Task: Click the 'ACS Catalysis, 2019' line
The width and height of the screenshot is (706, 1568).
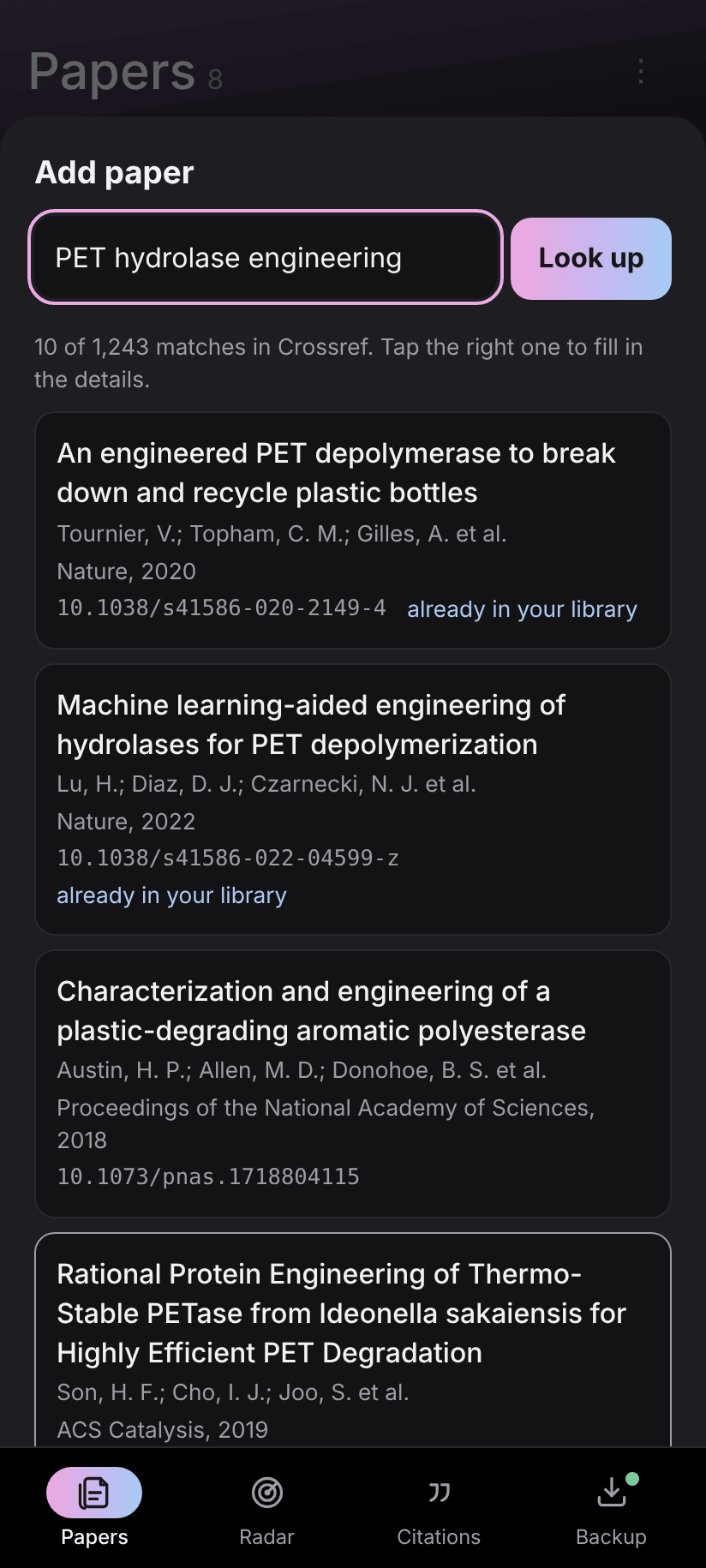Action: coord(163,1430)
